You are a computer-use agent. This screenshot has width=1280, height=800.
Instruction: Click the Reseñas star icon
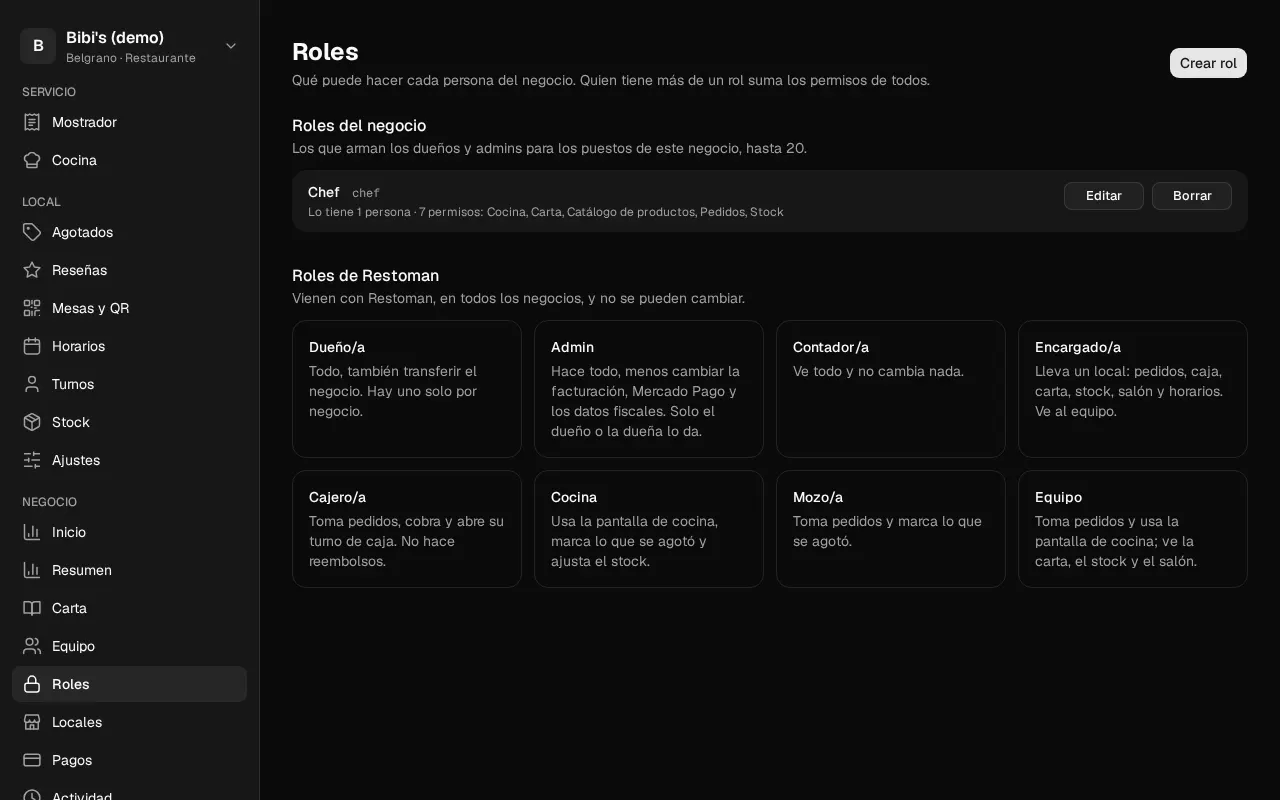pyautogui.click(x=32, y=270)
